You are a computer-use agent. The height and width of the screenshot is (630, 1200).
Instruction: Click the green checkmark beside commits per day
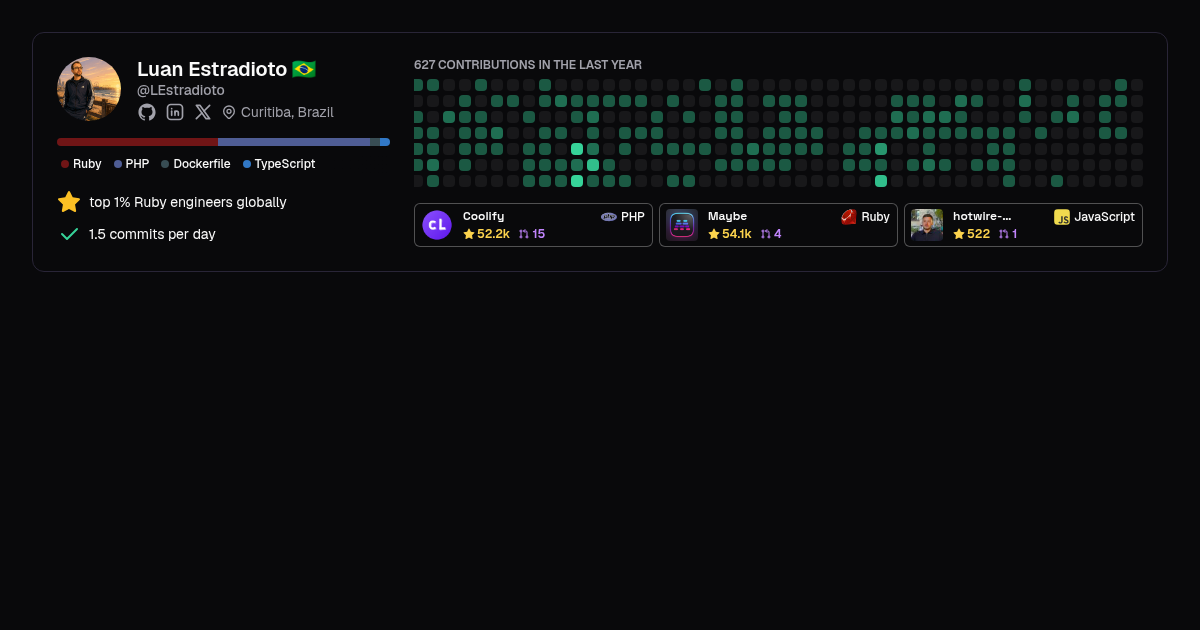pos(69,234)
